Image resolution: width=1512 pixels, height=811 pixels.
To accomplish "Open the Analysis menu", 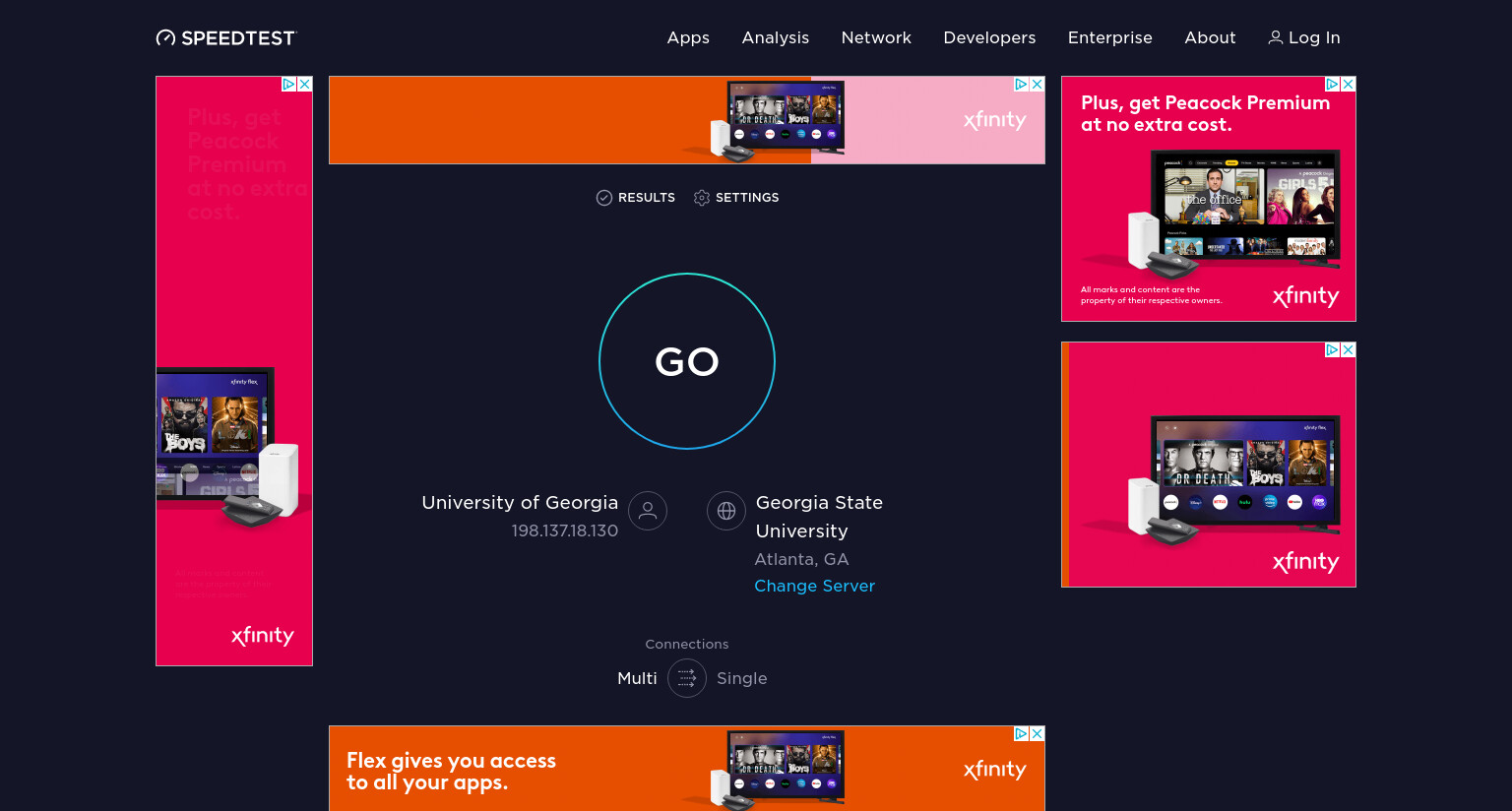I will (776, 37).
